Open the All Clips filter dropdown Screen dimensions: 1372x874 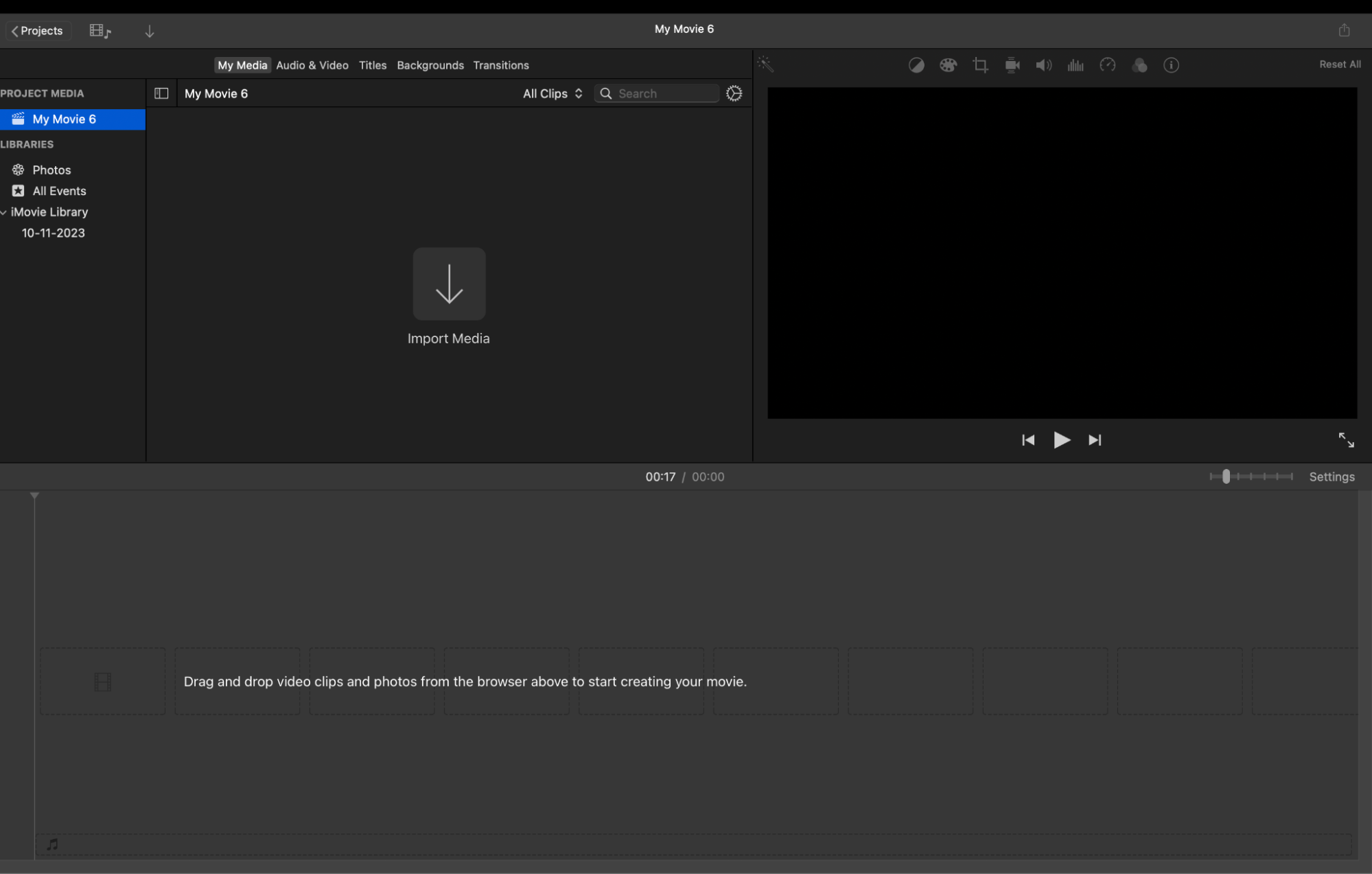(552, 93)
